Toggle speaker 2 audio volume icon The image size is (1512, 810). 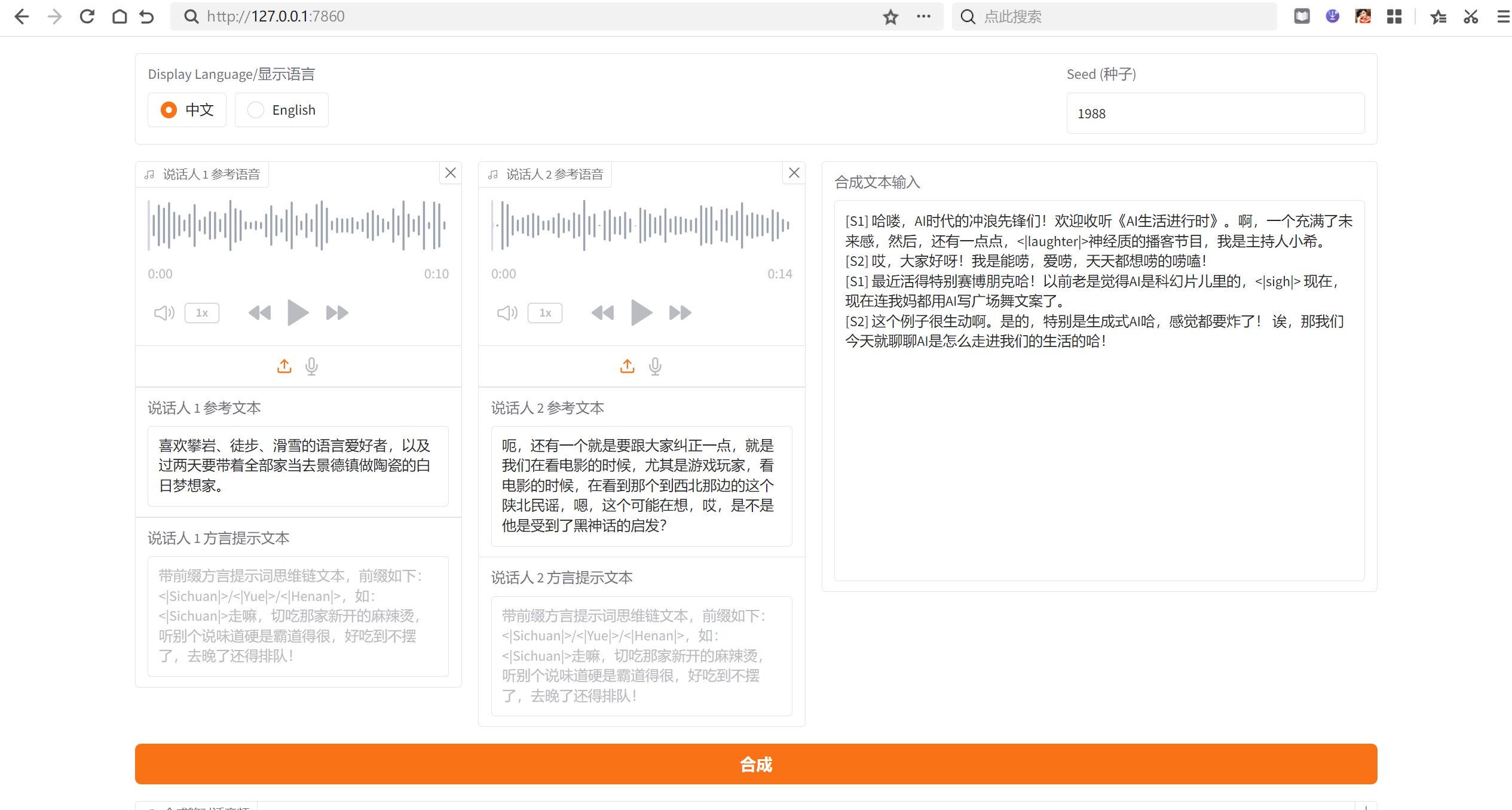[x=507, y=312]
